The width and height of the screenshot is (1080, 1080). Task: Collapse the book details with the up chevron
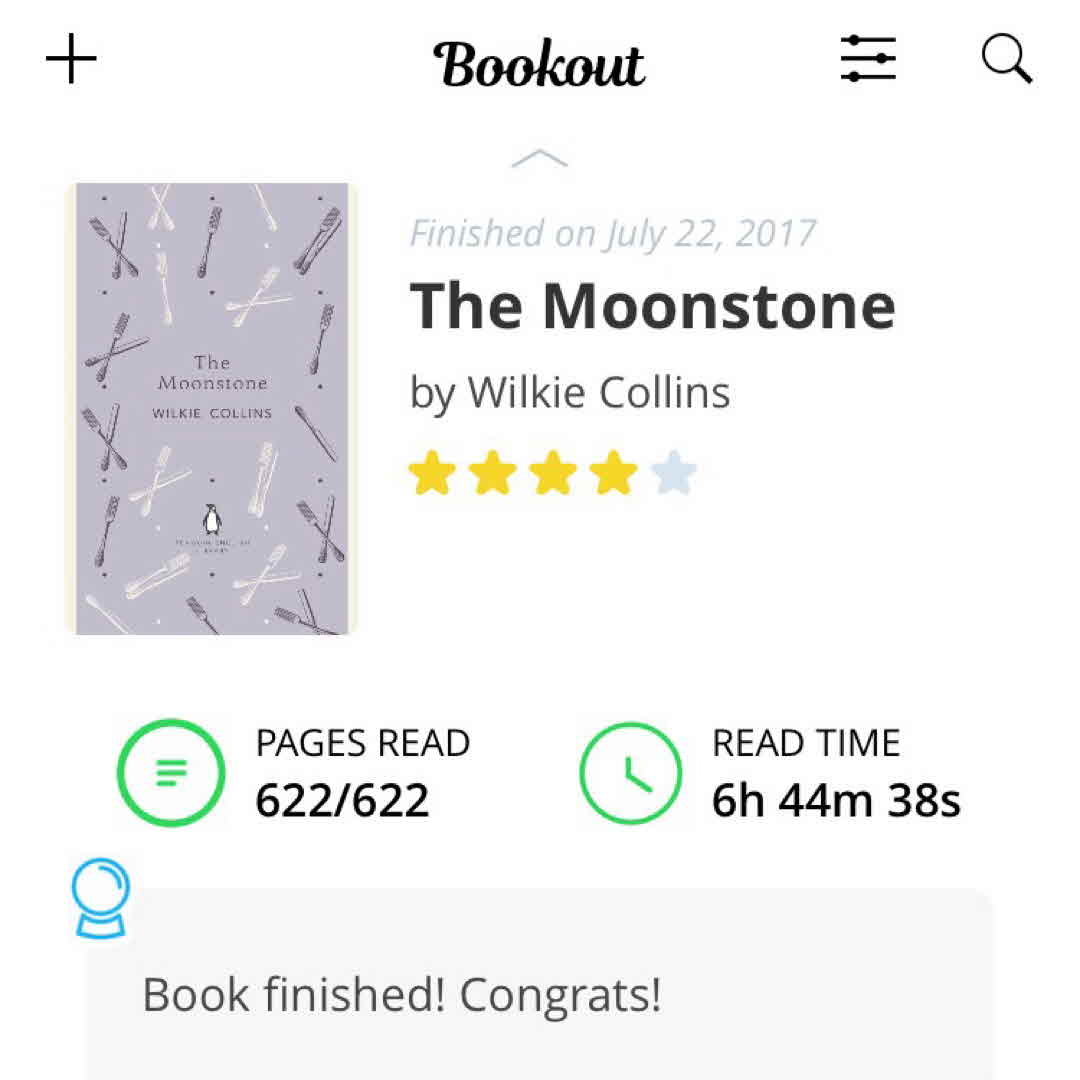[539, 158]
